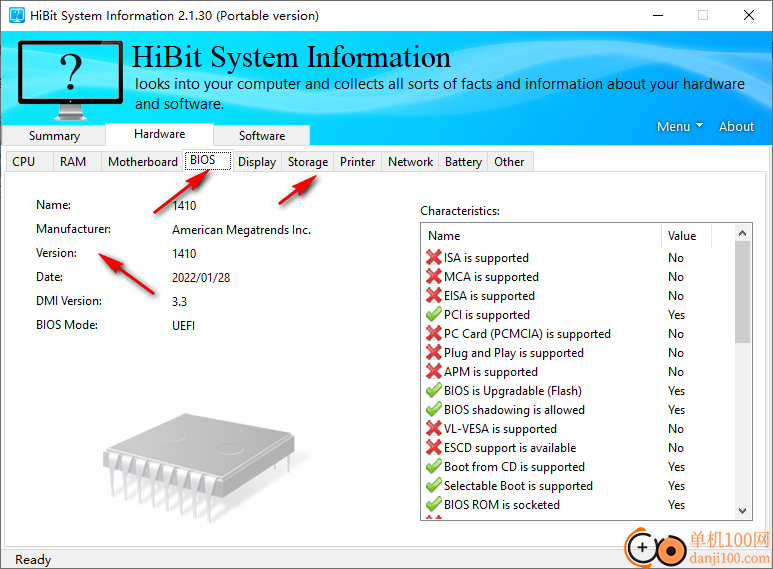The height and width of the screenshot is (569, 773).
Task: Click the Characteristics scrollbar down arrow
Action: [742, 511]
